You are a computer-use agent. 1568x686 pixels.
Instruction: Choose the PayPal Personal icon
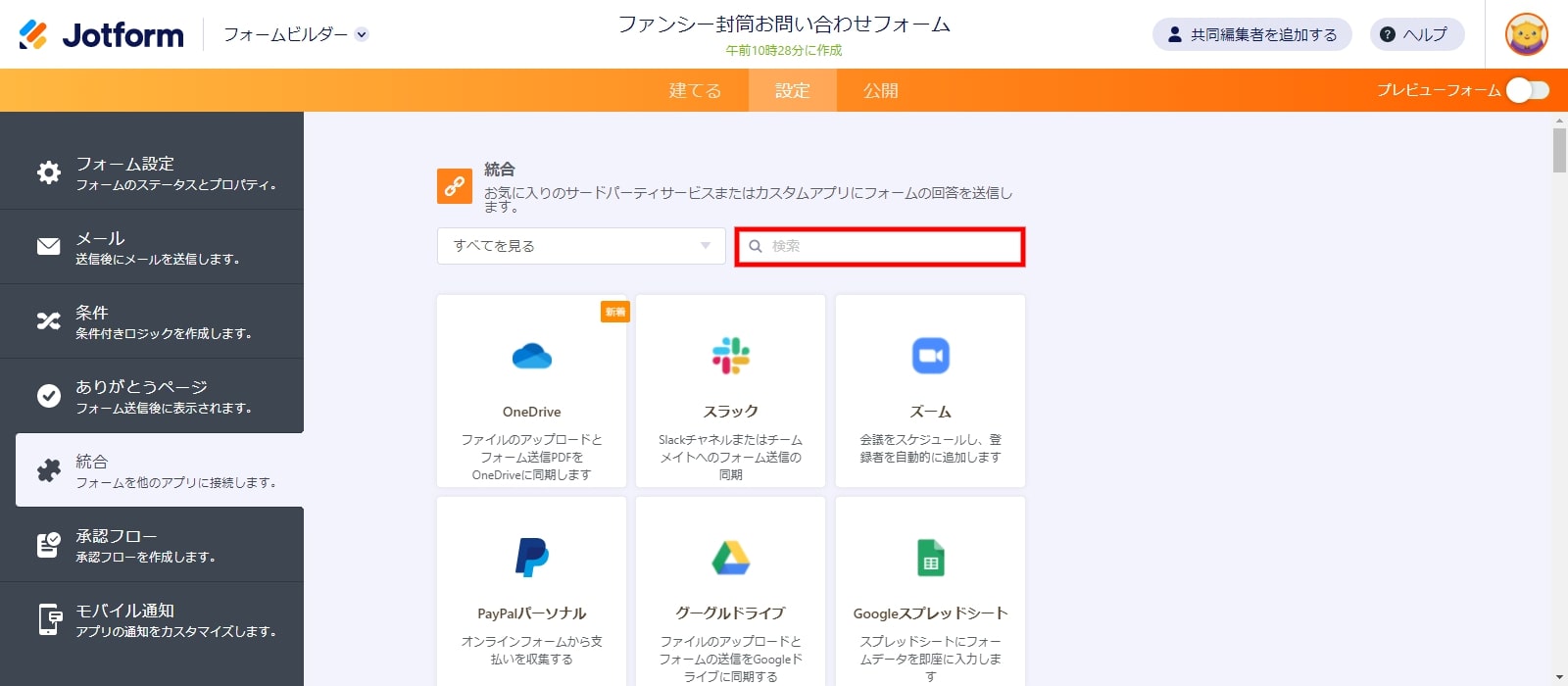click(x=531, y=558)
